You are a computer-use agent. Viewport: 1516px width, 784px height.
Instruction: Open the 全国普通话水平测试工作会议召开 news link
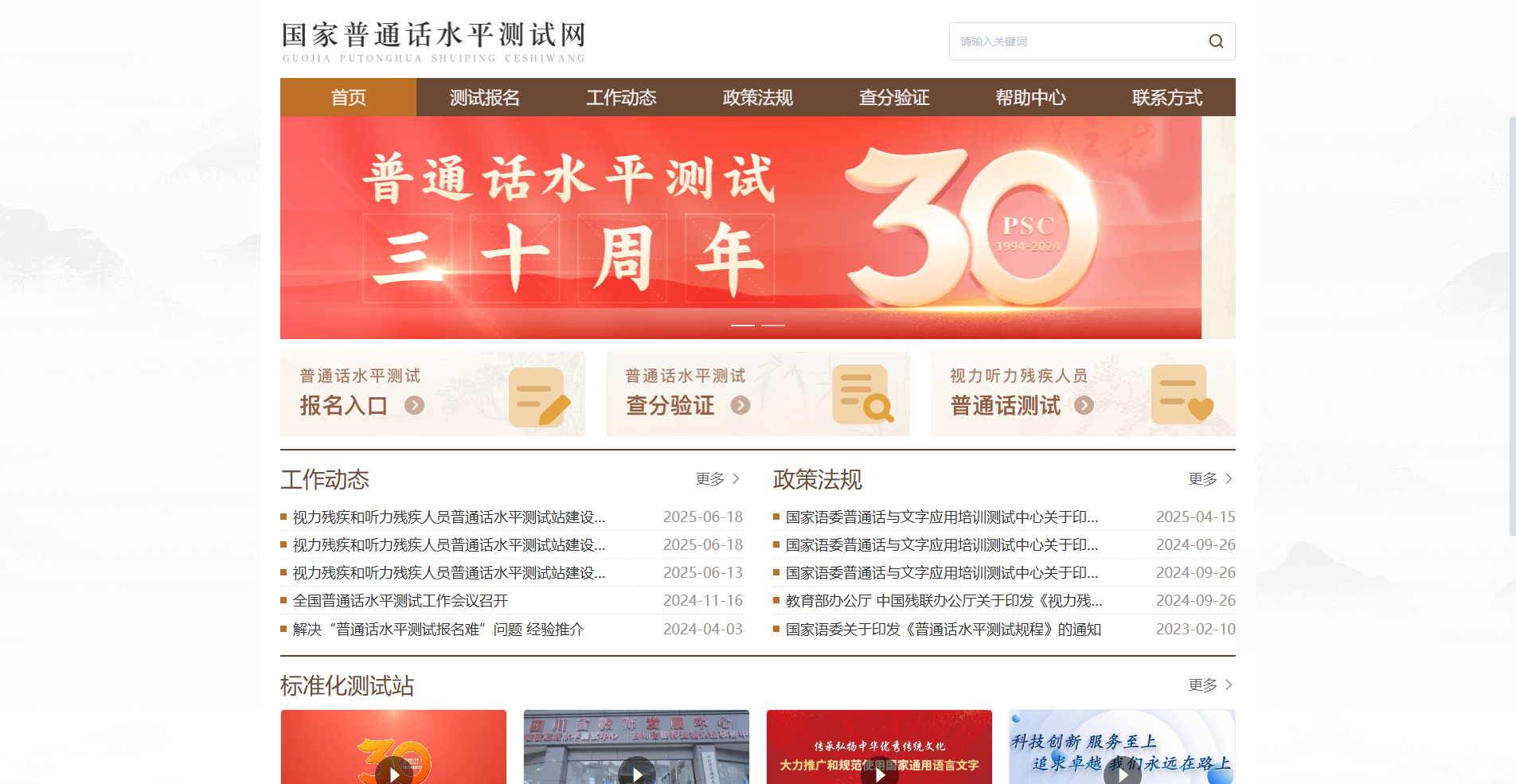pos(400,600)
